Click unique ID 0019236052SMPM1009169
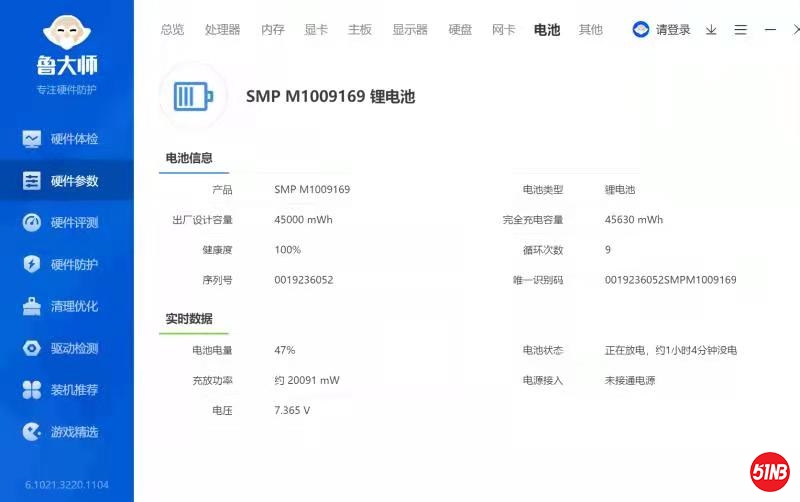This screenshot has width=800, height=502. (x=670, y=280)
